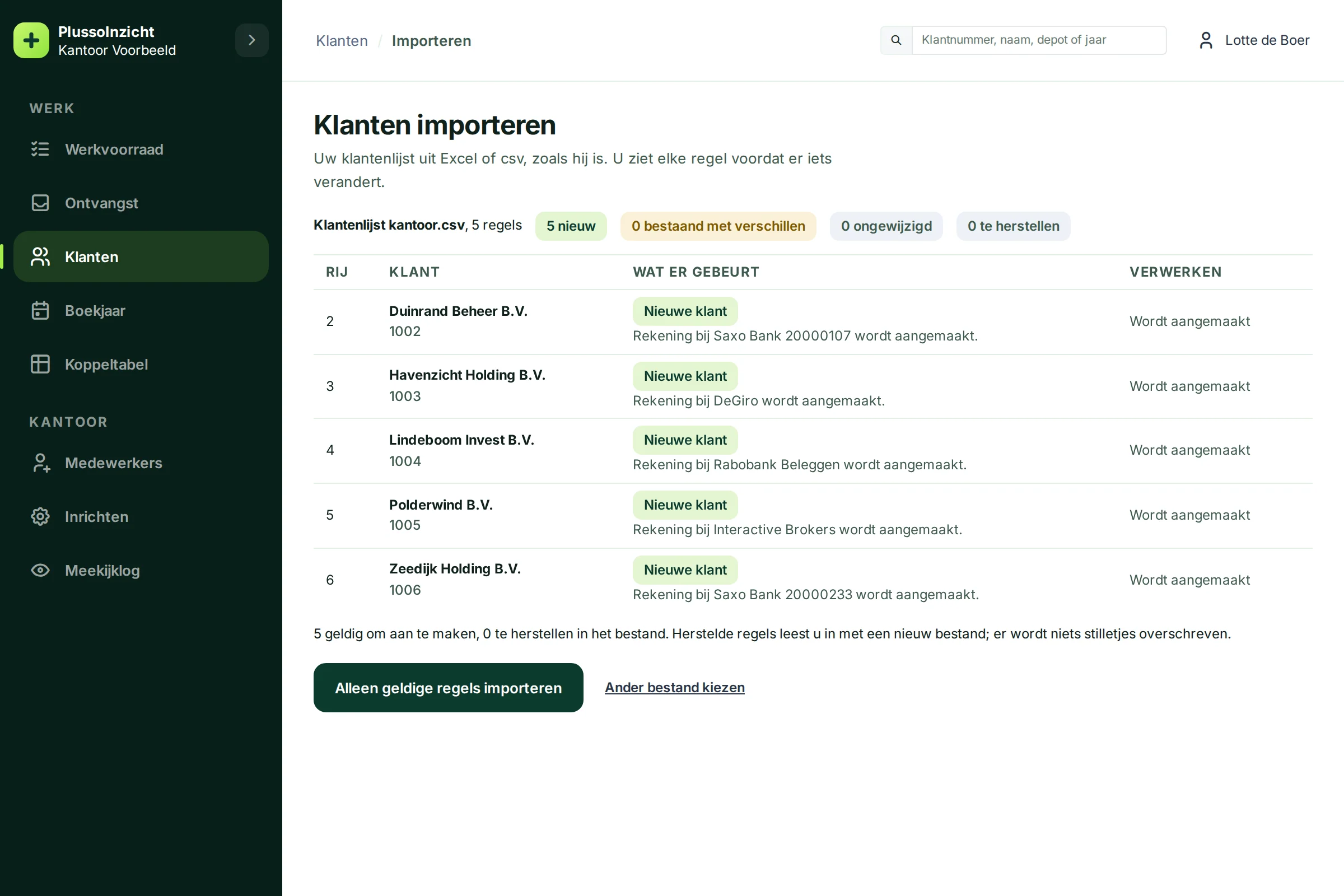Click Importeren breadcrumb item
This screenshot has height=896, width=1344.
(431, 40)
